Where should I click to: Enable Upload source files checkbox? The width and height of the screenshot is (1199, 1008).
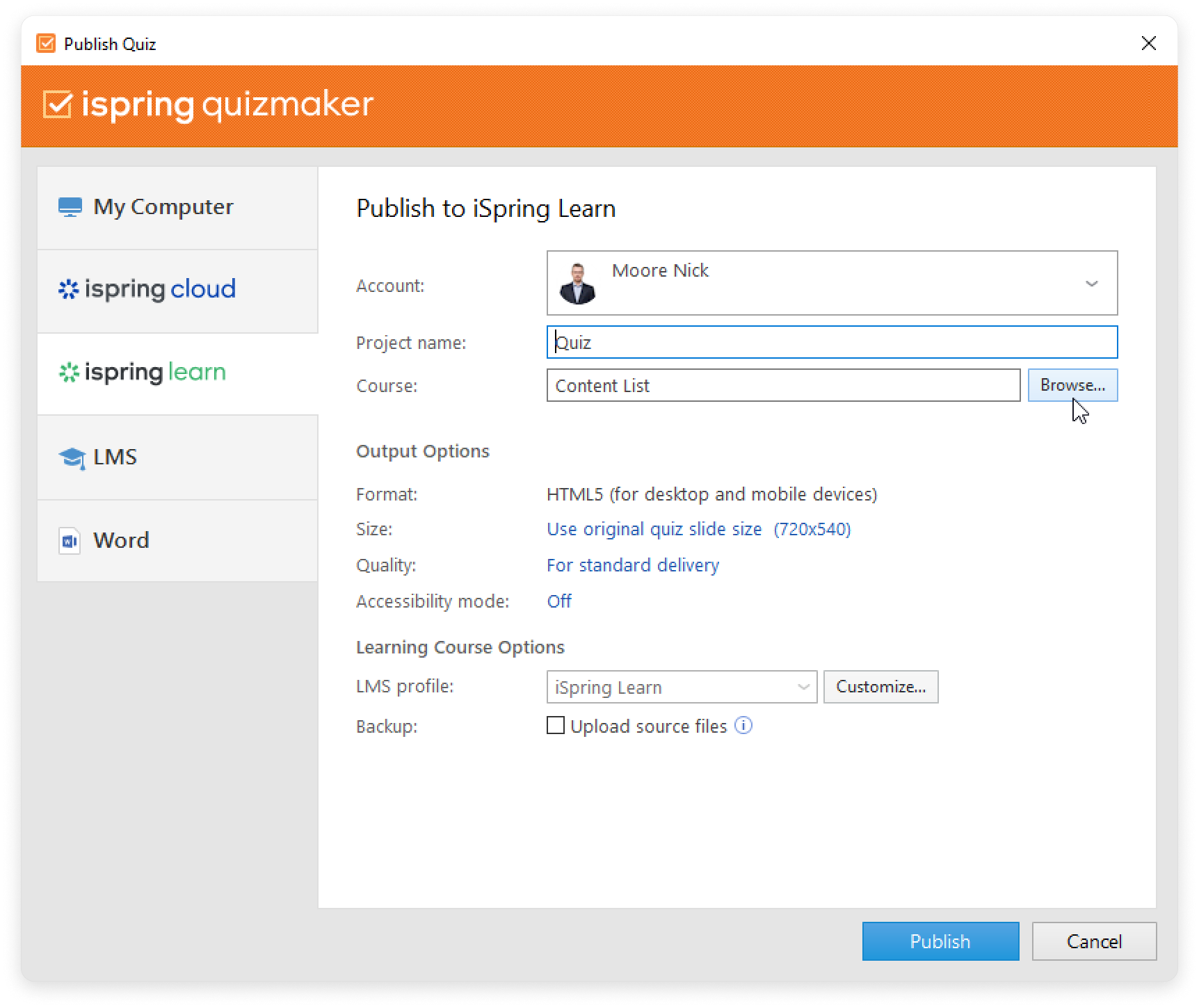point(555,726)
